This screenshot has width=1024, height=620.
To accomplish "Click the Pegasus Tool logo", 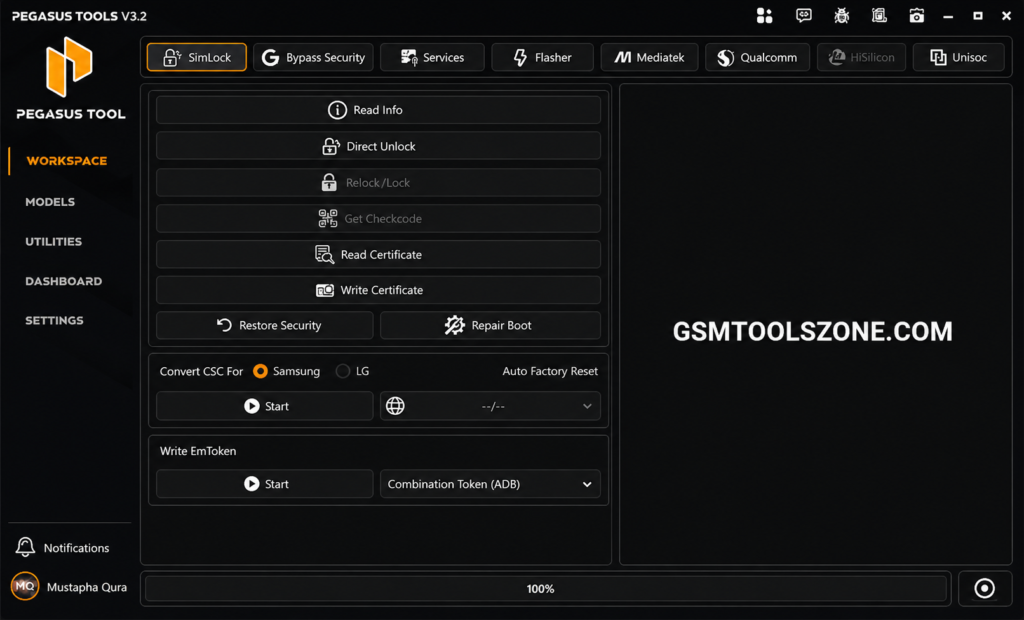I will (70, 67).
